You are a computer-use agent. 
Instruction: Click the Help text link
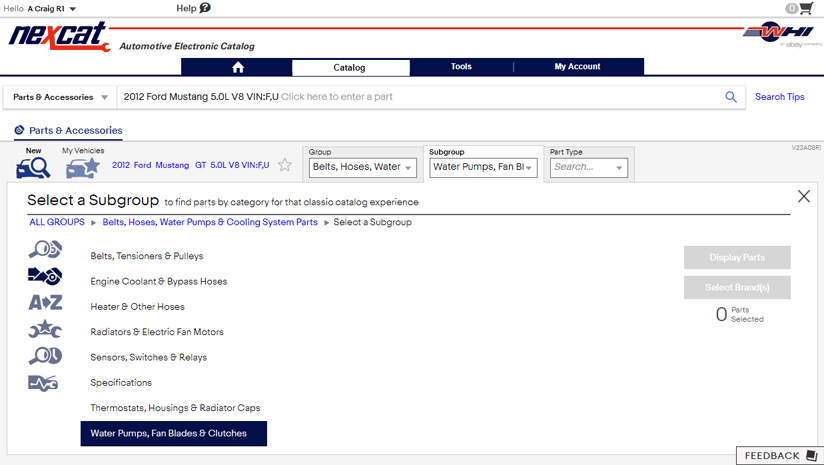186,8
